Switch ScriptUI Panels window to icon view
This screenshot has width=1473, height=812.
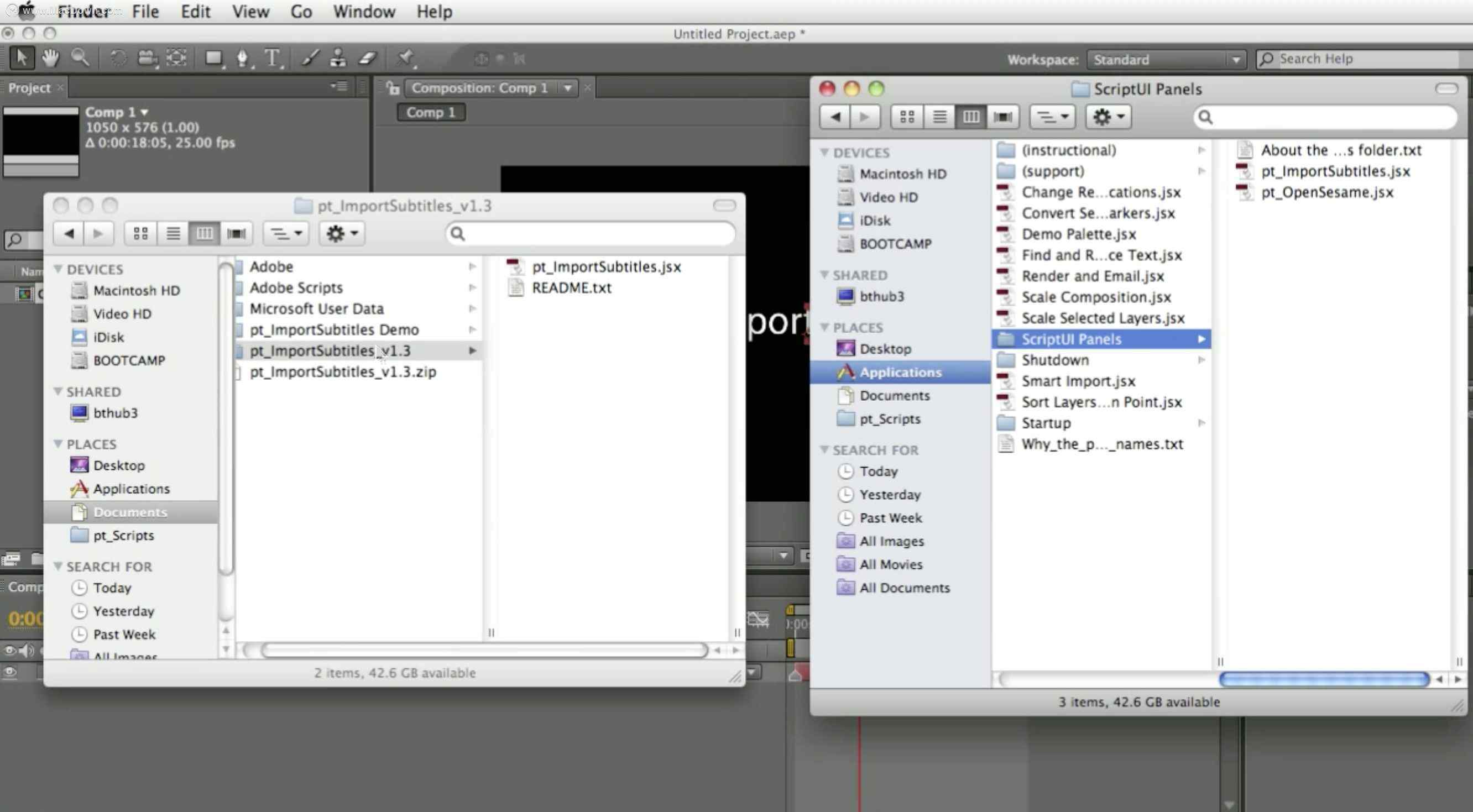point(907,117)
